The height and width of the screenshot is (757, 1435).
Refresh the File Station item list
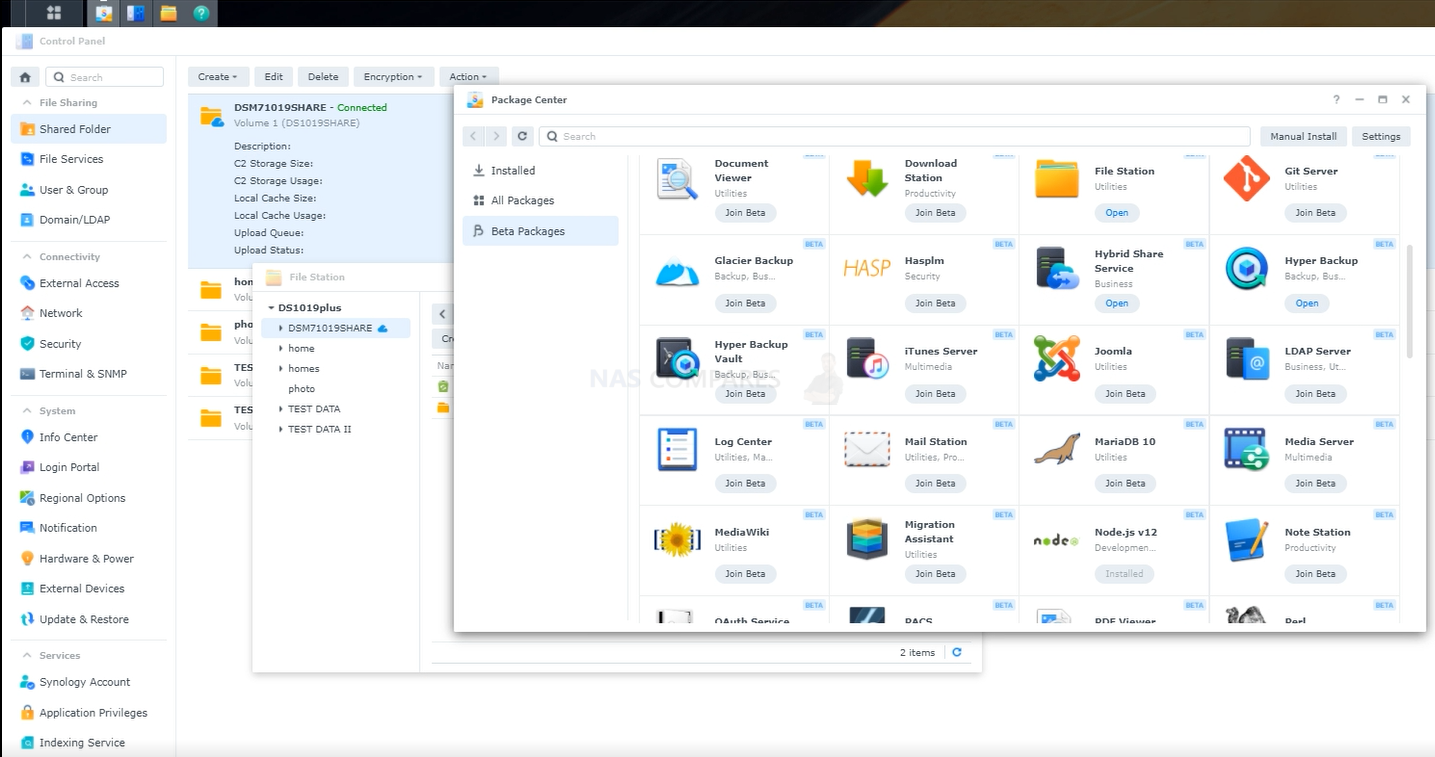coord(957,652)
